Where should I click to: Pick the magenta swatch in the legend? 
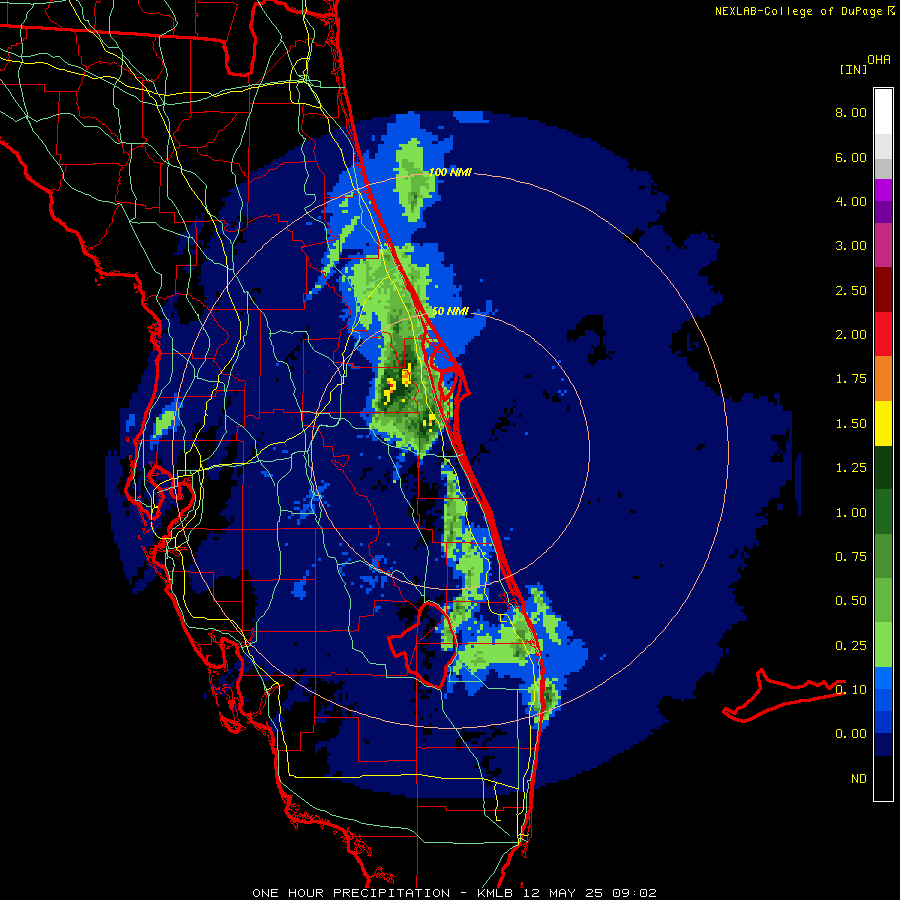(883, 190)
